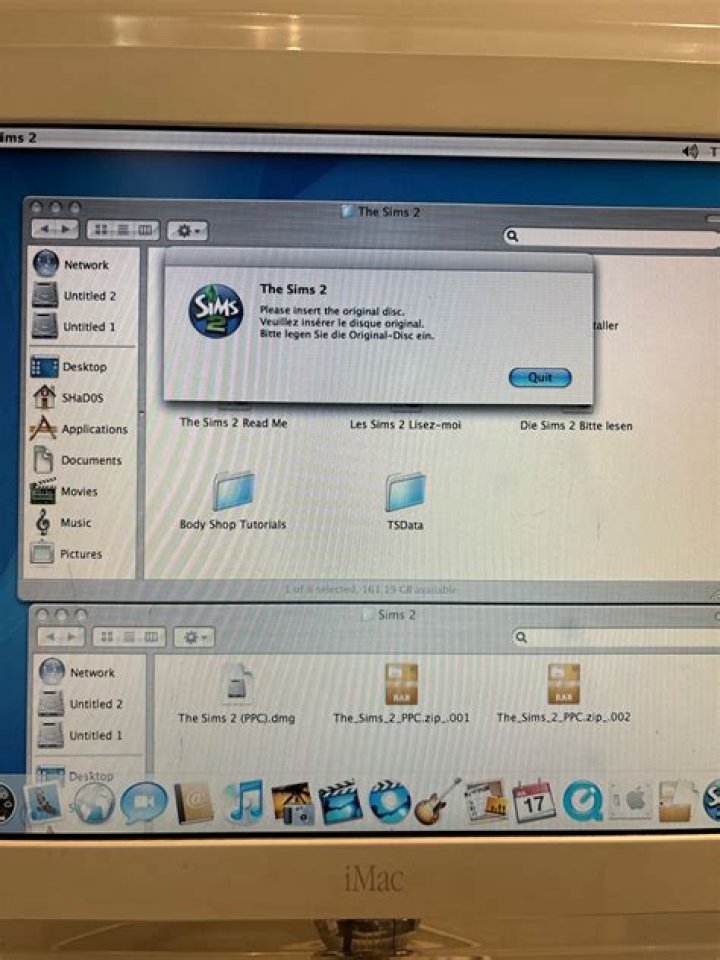The height and width of the screenshot is (960, 720).
Task: Launch iChat from the Dock
Action: tap(144, 803)
